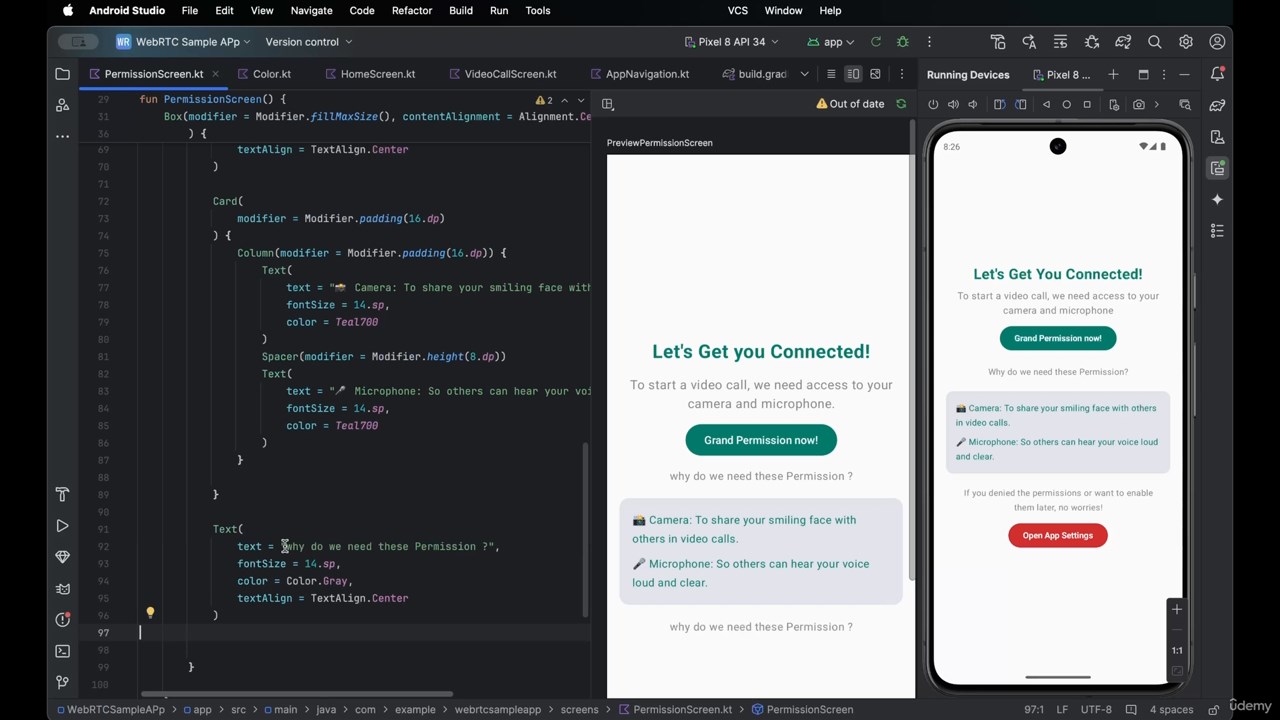Open Search Everywhere magnifier icon
1280x720 pixels.
(x=1155, y=42)
